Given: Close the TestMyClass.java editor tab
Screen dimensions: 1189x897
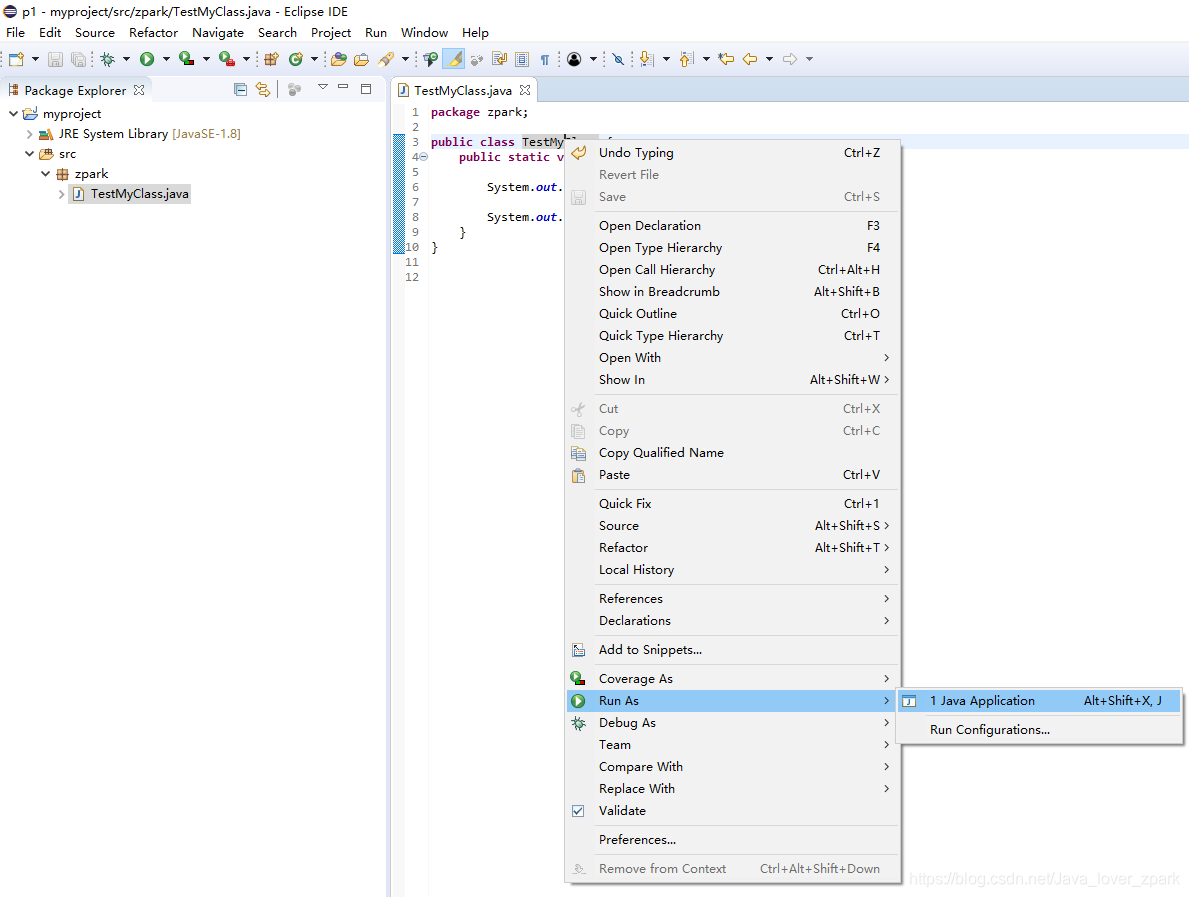Looking at the screenshot, I should pos(525,90).
